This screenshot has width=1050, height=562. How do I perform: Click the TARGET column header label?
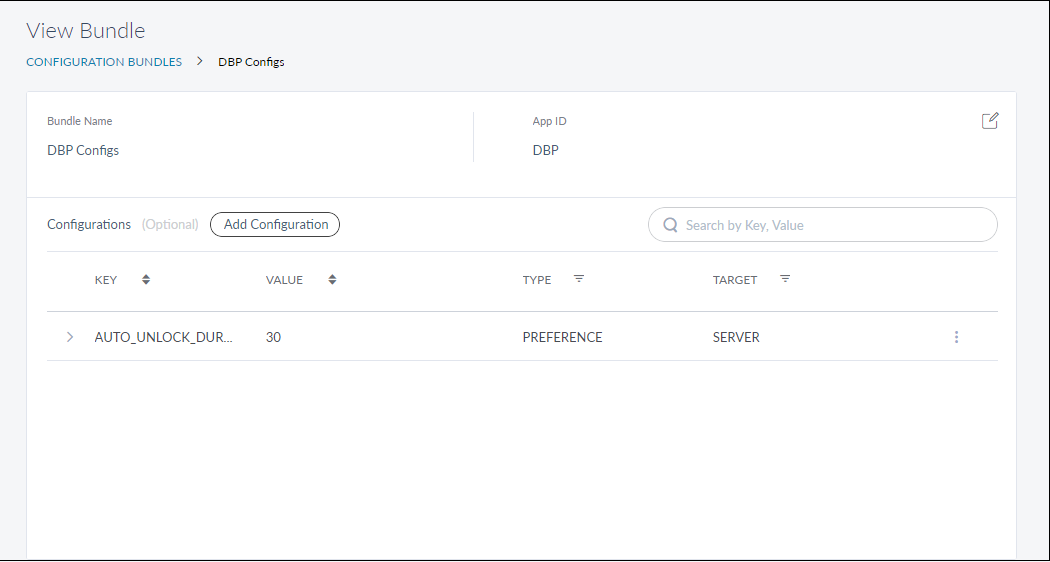pyautogui.click(x=735, y=280)
